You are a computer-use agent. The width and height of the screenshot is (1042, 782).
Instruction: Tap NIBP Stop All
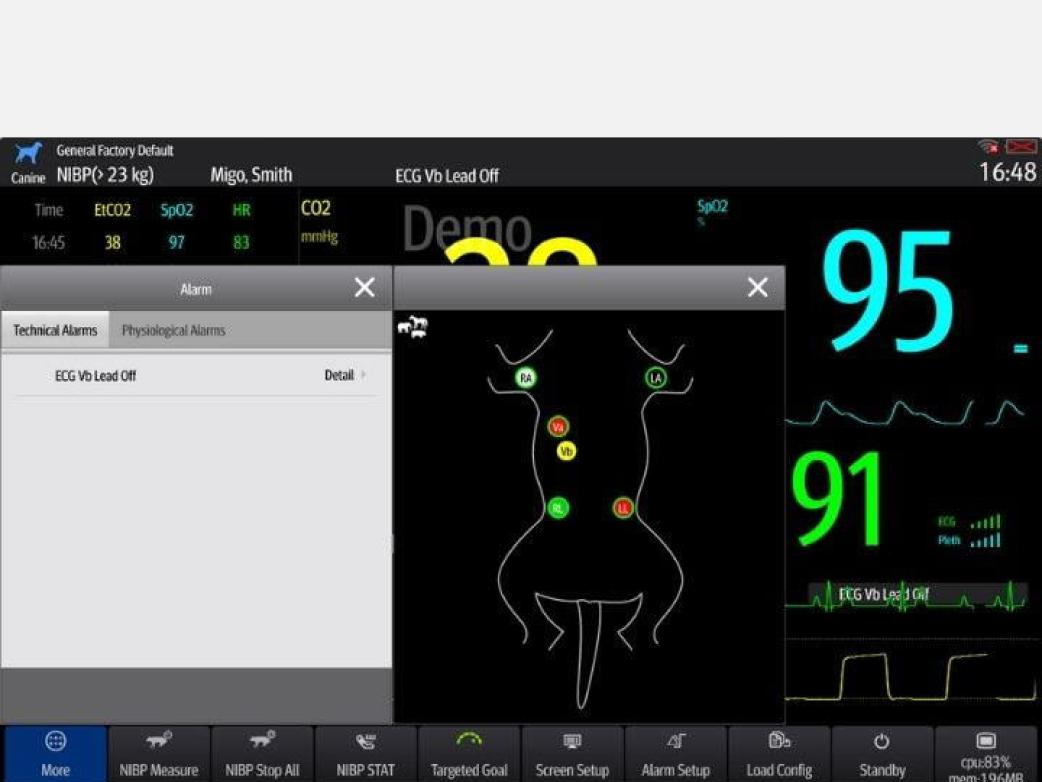point(262,753)
